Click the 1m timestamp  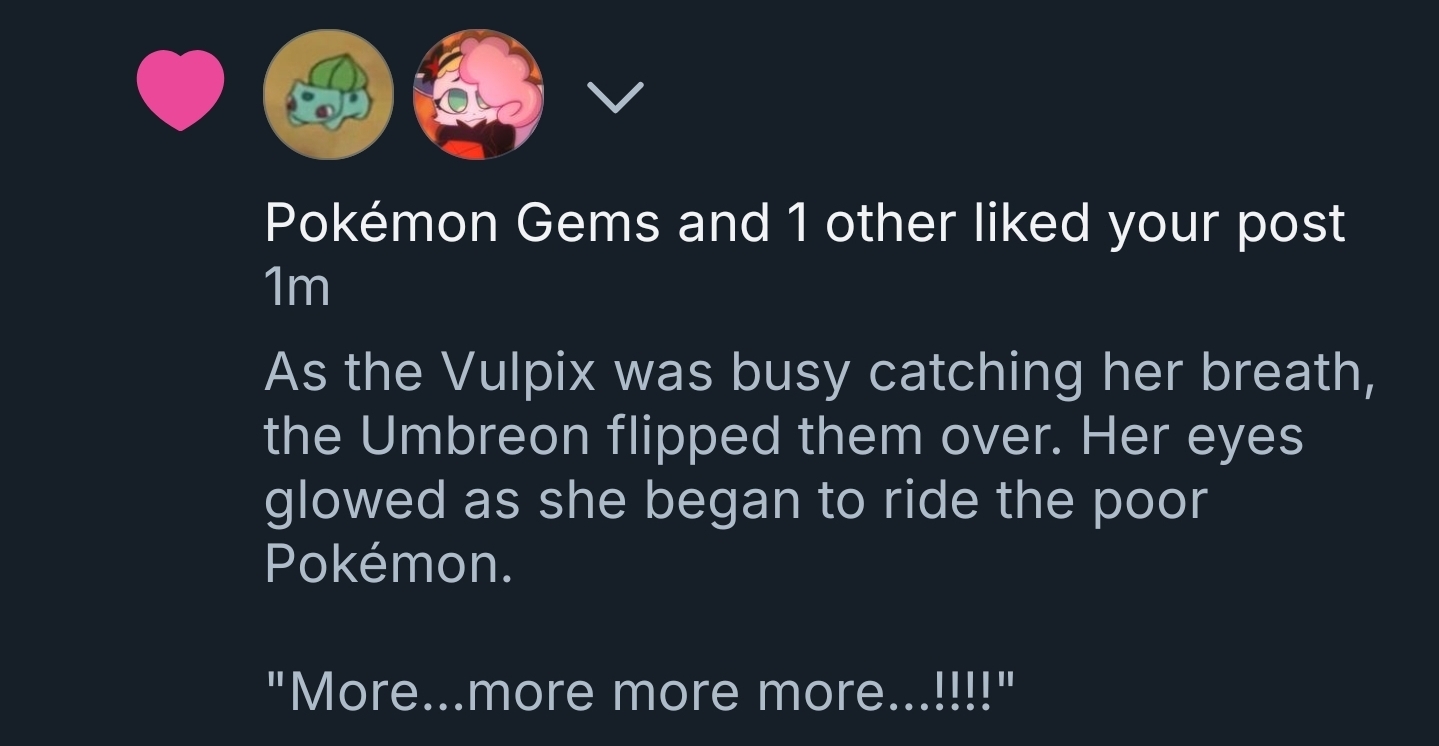pos(297,289)
